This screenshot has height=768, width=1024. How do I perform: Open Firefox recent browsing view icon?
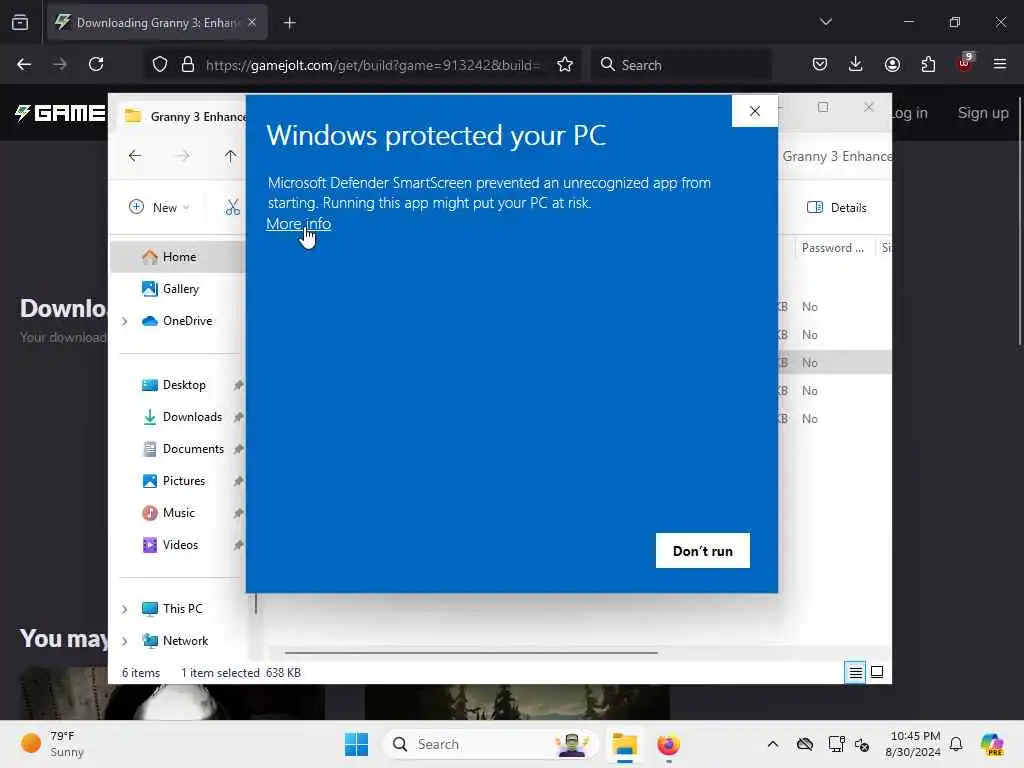click(20, 23)
